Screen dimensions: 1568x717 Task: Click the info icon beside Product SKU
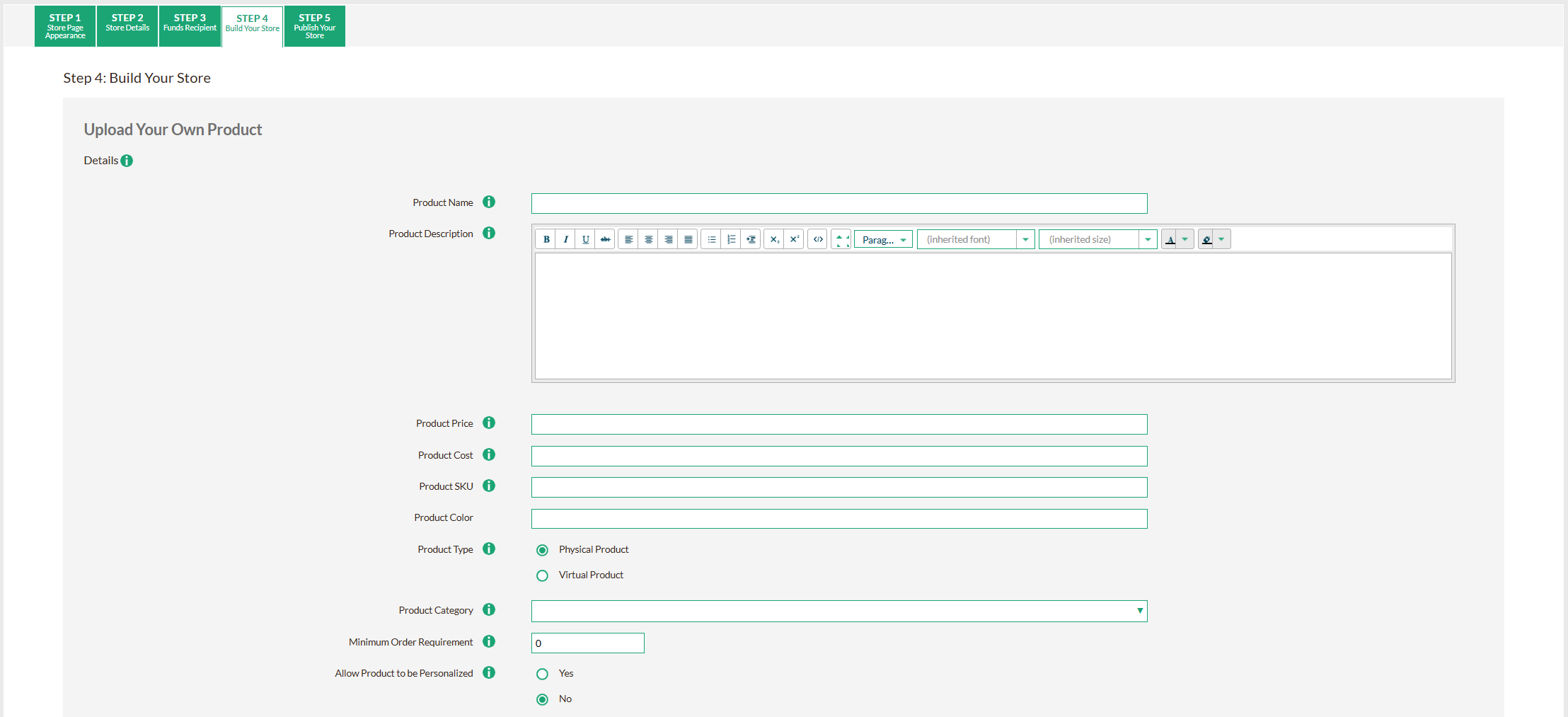(x=489, y=486)
